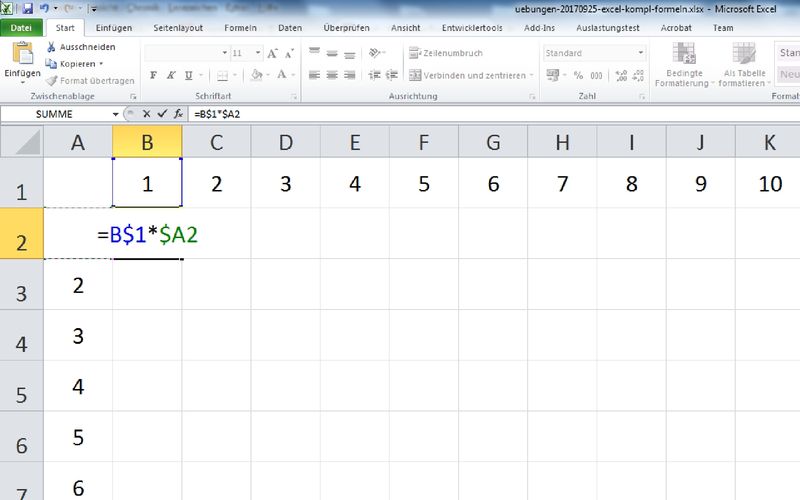This screenshot has height=500, width=800.
Task: Expand Kopieren dropdown arrow
Action: [x=101, y=64]
